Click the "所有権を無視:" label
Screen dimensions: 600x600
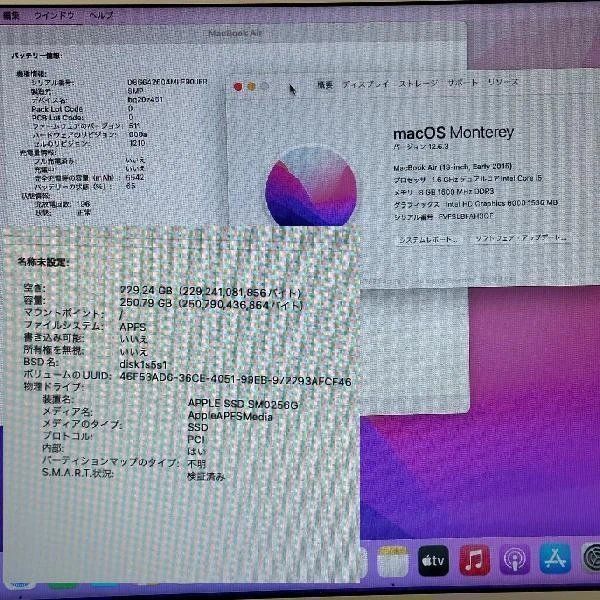54,350
